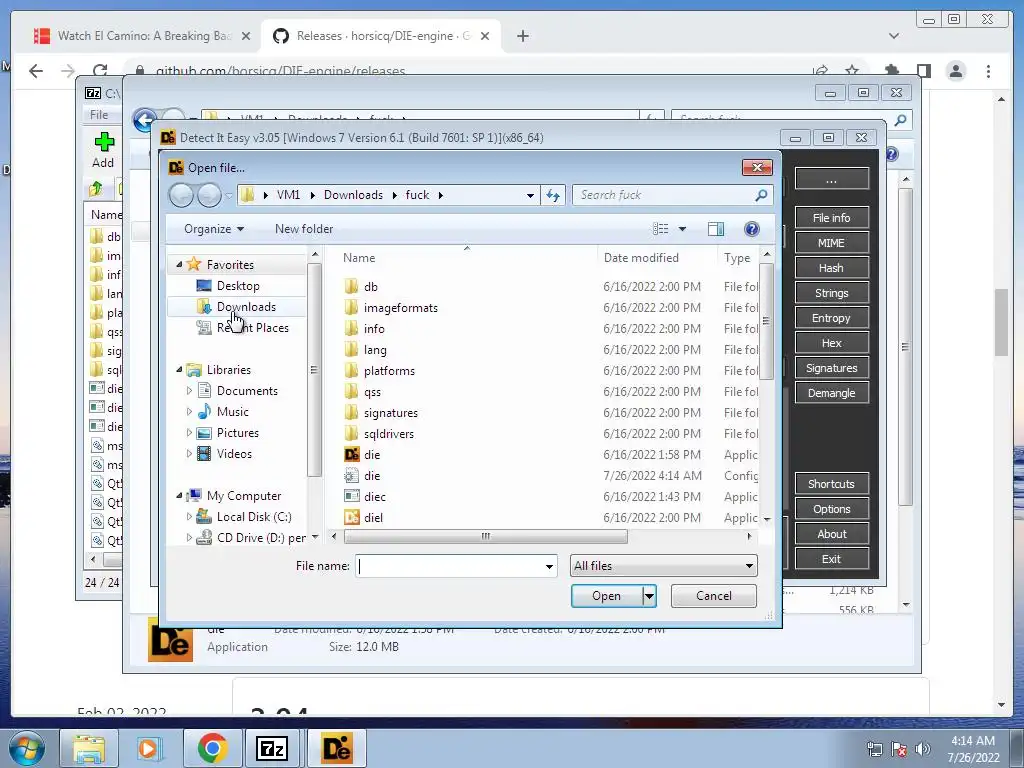
Task: Change view using the views icon
Action: click(x=660, y=229)
